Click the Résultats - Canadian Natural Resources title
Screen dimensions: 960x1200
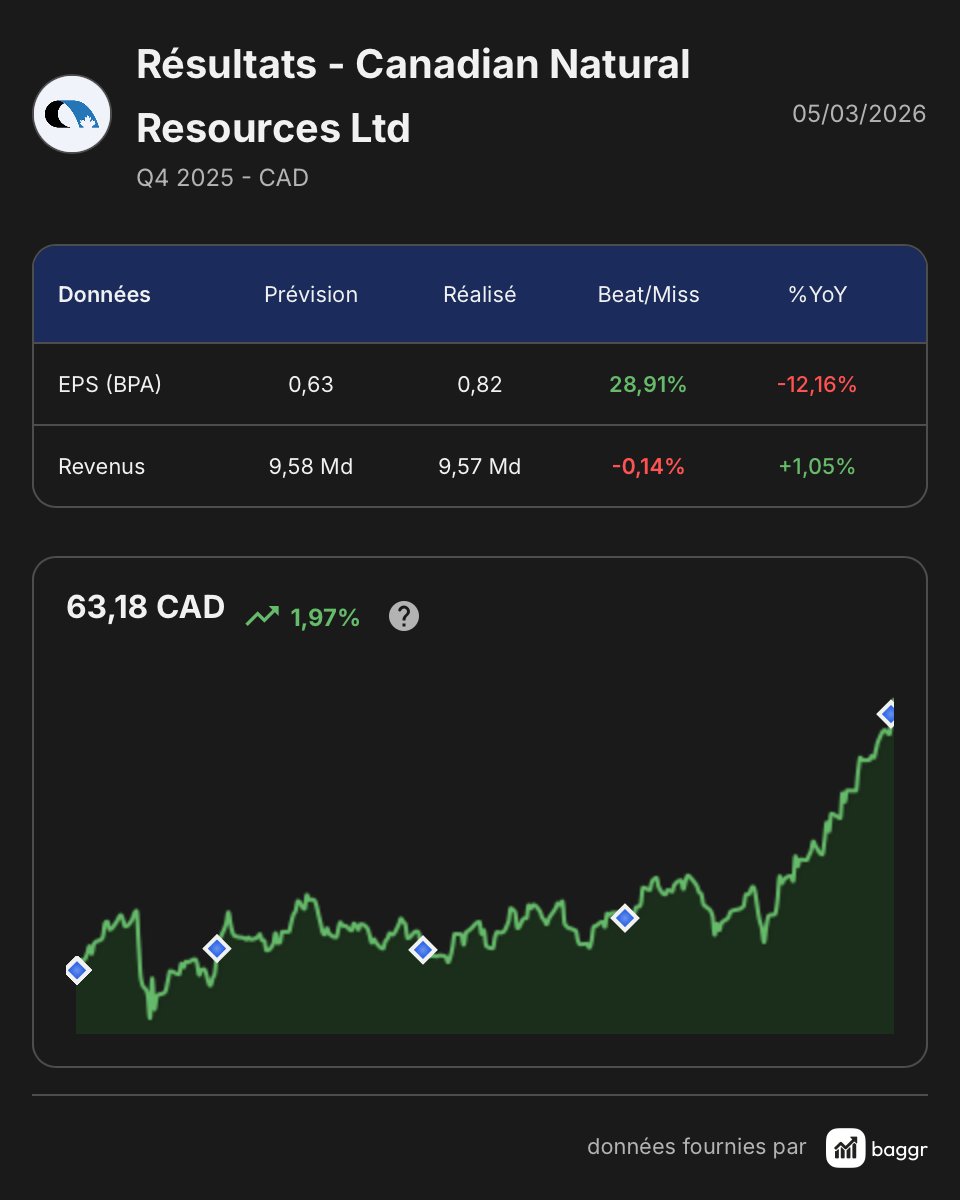[x=413, y=96]
